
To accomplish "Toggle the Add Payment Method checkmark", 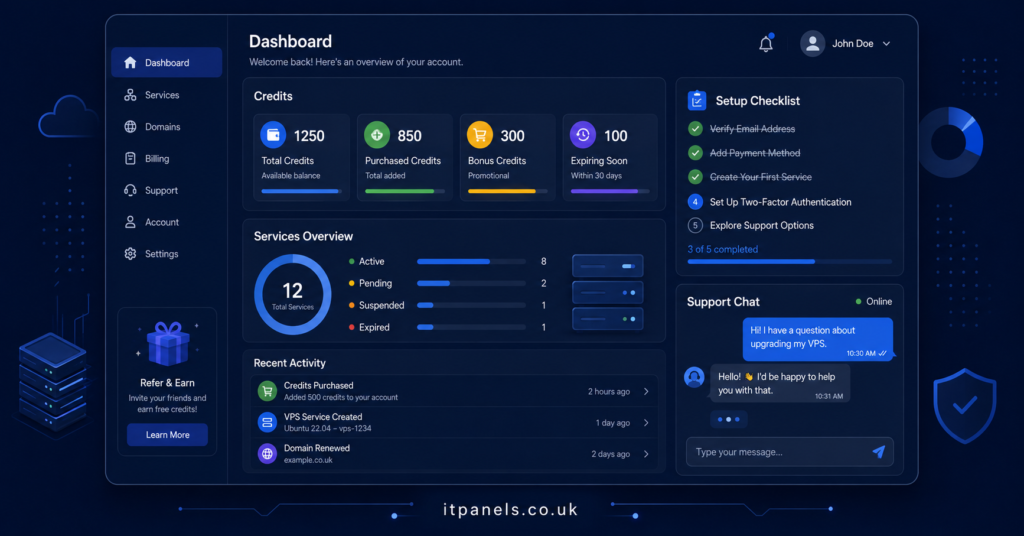I will 695,153.
